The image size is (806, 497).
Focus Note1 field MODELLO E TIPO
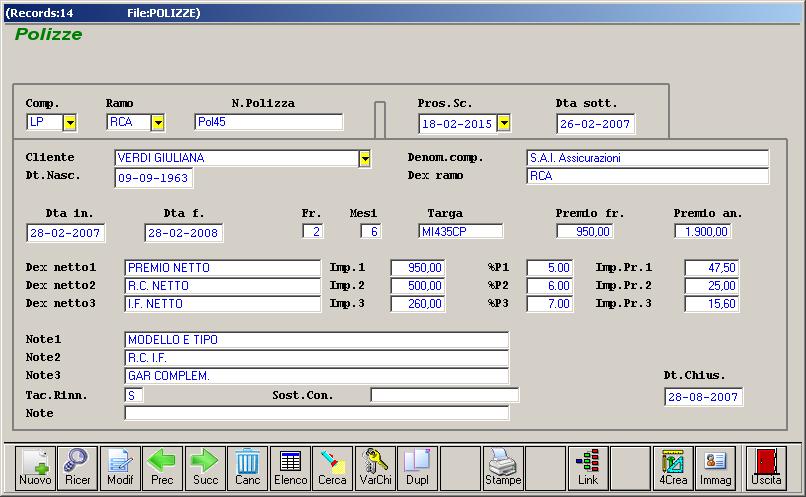pos(317,340)
